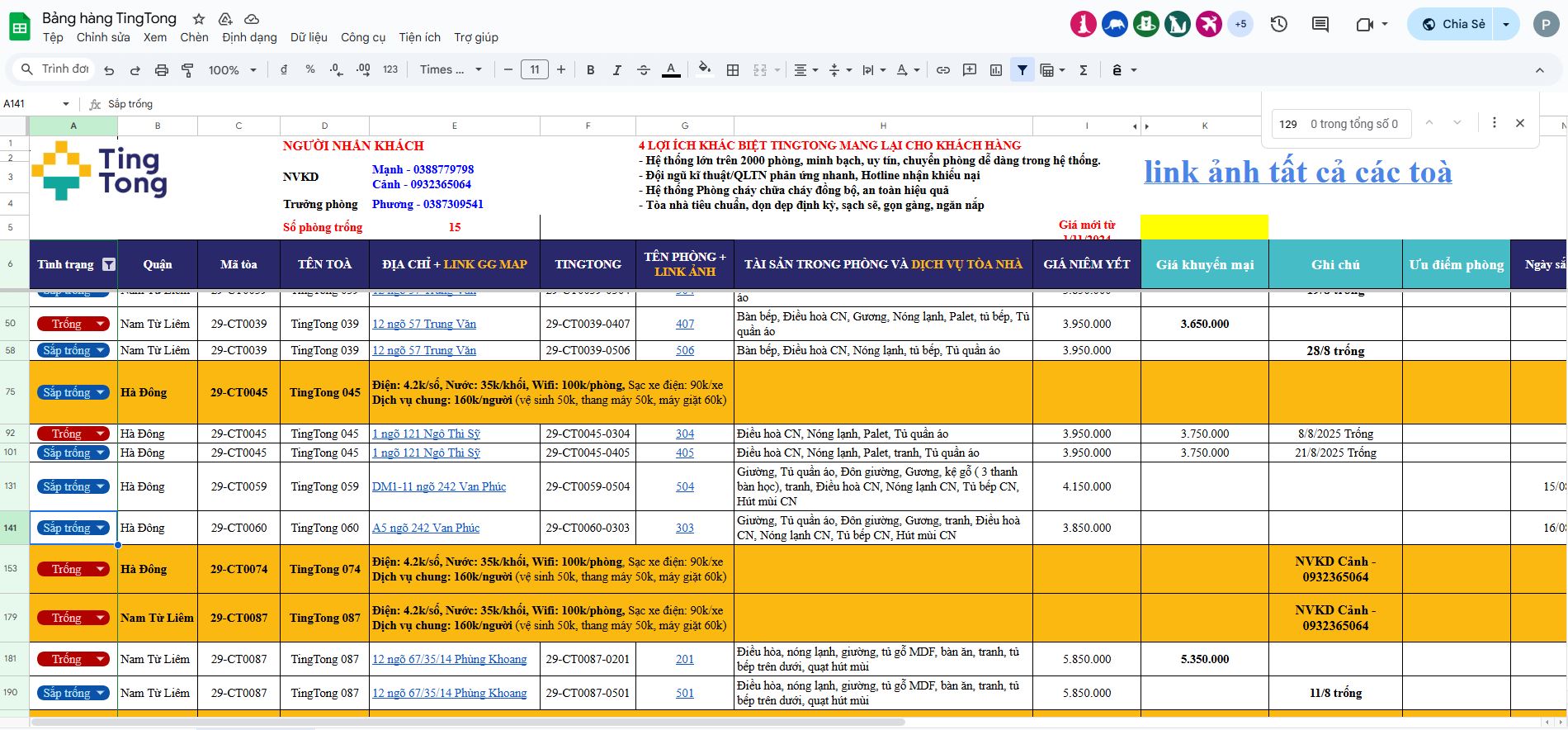Click the fill color paint bucket
The height and width of the screenshot is (730, 1568).
[704, 70]
